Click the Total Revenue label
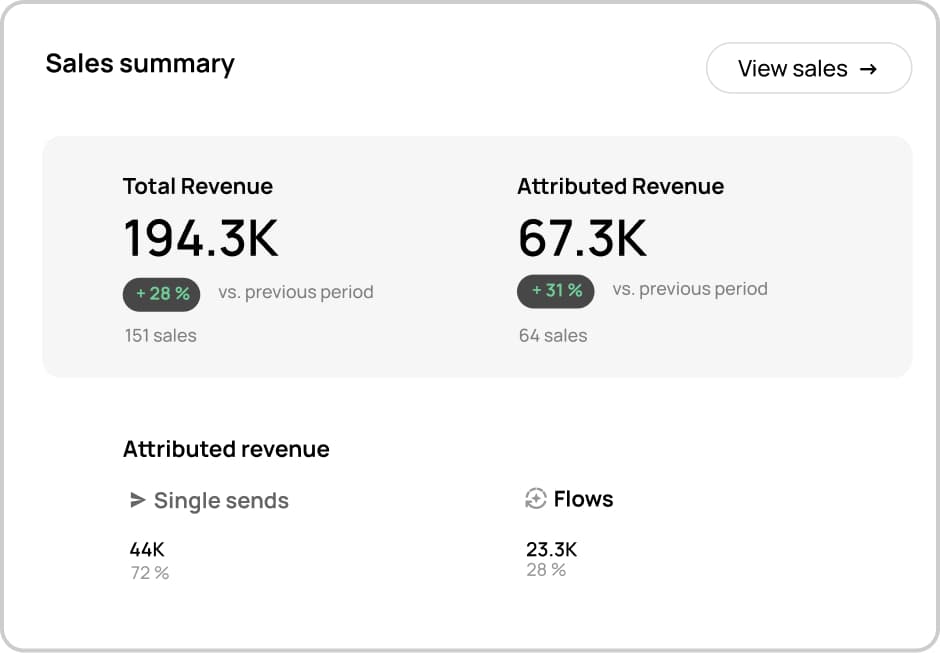Viewport: 940px width, 653px height. coord(197,186)
